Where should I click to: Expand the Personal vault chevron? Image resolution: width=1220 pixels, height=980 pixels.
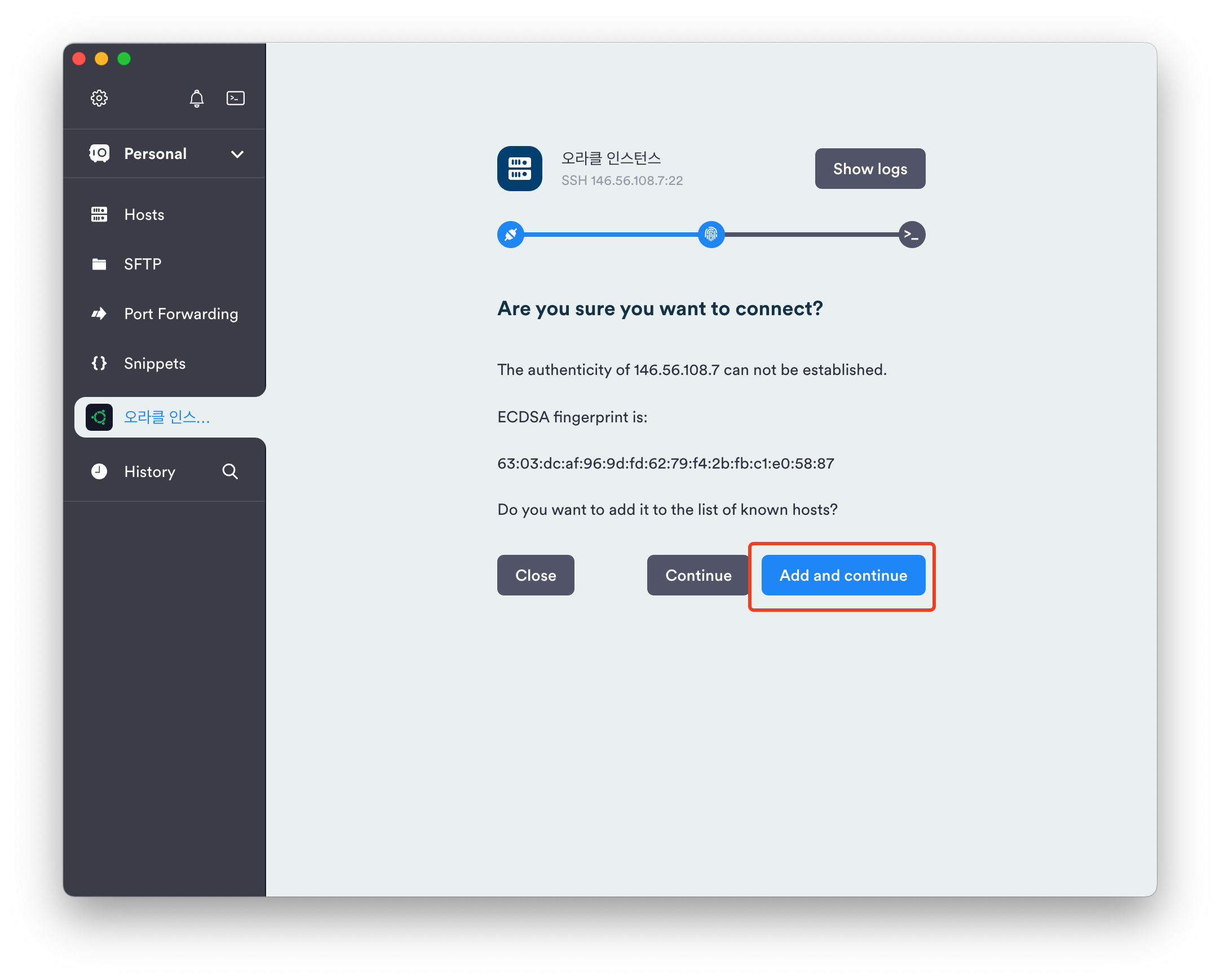tap(237, 154)
